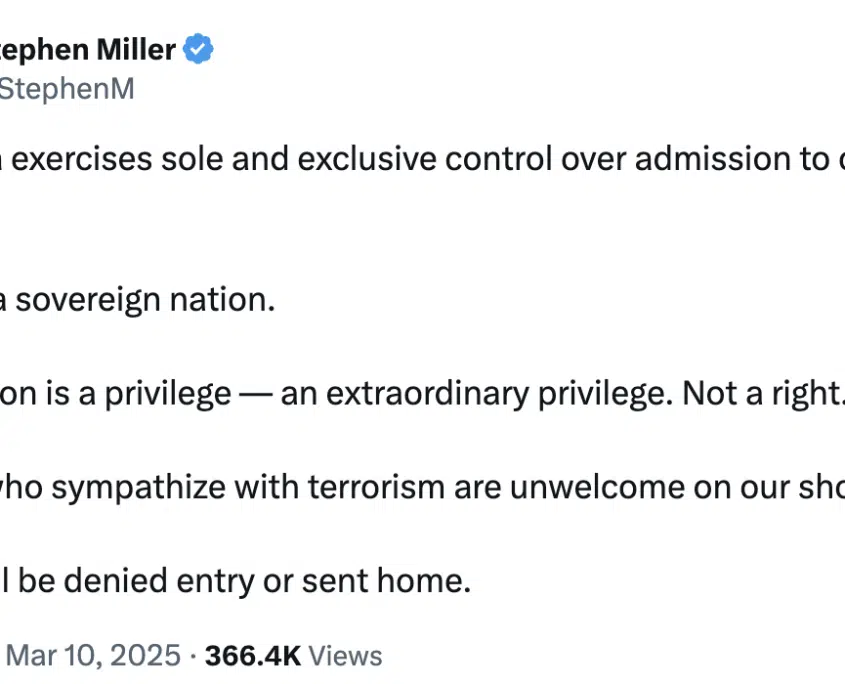Open Stephen Miller's profile via display name
Screen dimensions: 845x684
(88, 50)
